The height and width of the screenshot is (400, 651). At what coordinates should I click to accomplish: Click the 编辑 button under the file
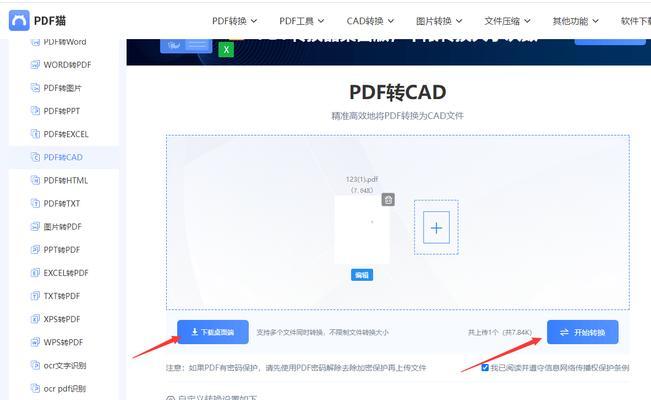pos(362,275)
